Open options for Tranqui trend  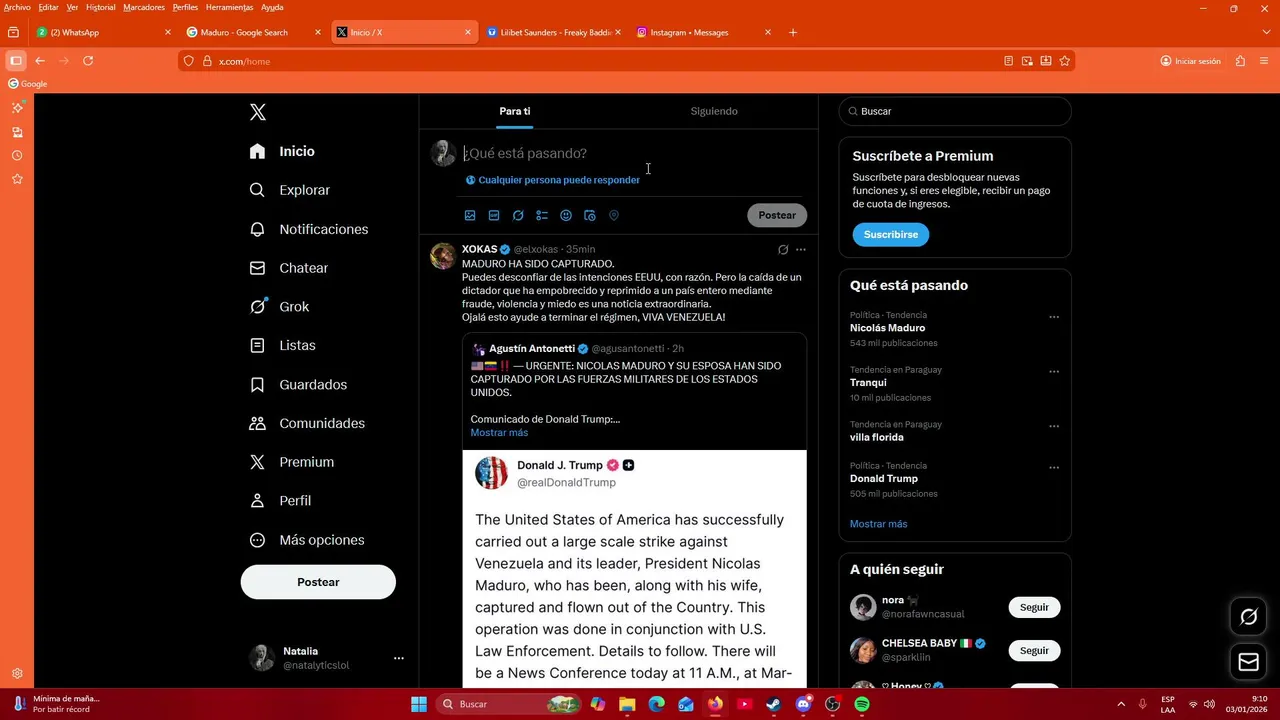[1054, 372]
